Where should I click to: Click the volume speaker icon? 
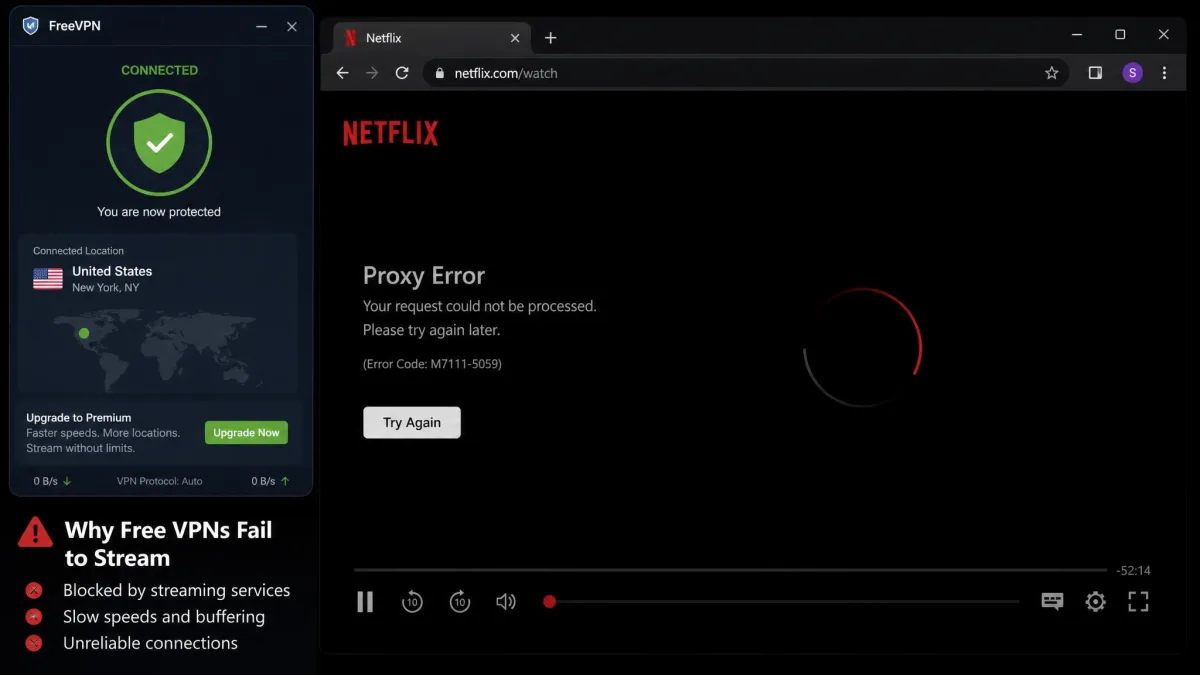pyautogui.click(x=506, y=601)
